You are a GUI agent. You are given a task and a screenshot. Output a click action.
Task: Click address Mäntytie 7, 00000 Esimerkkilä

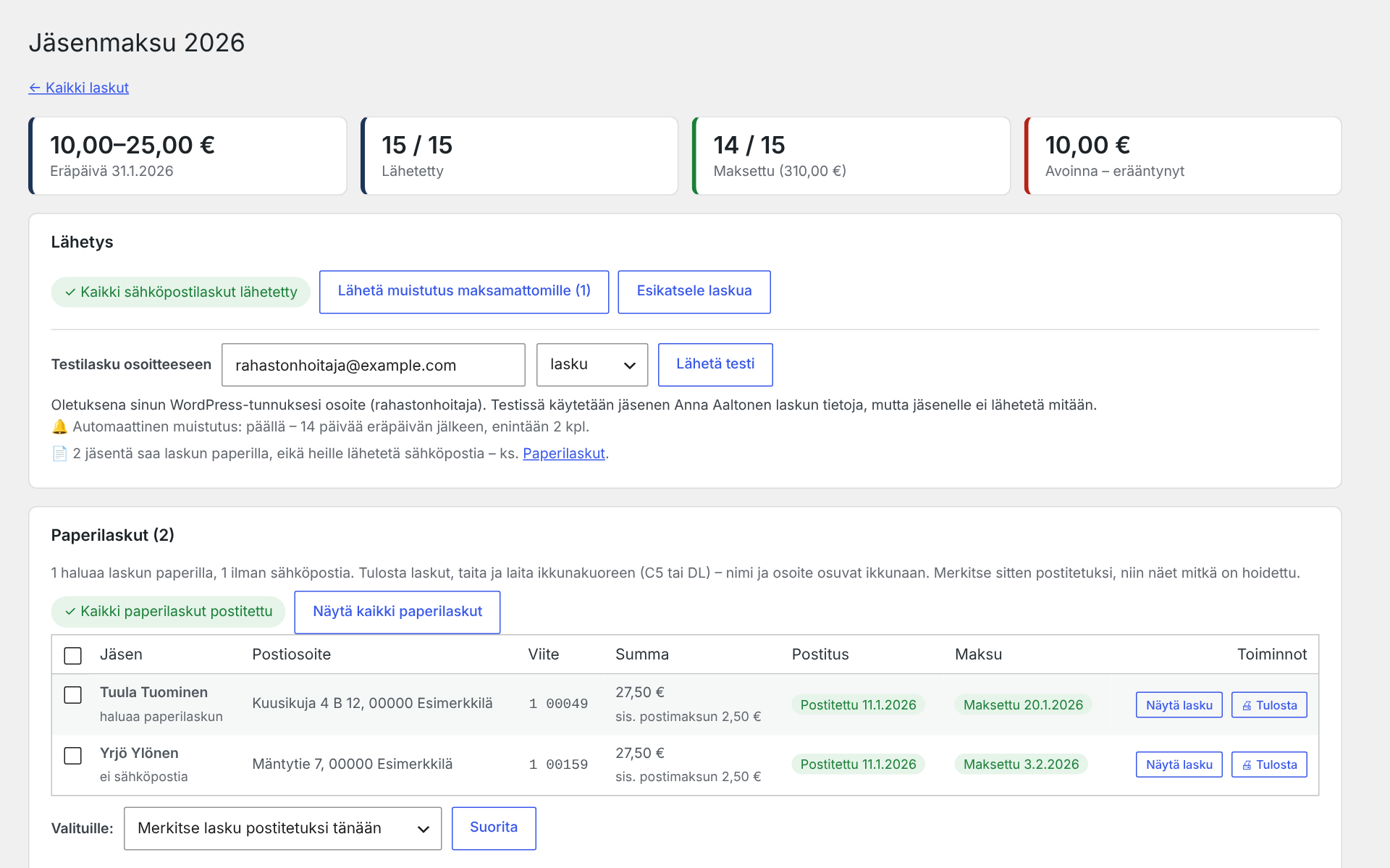pos(353,764)
